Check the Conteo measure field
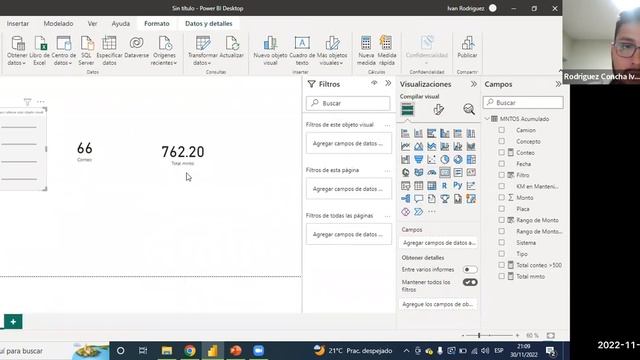 [501, 152]
